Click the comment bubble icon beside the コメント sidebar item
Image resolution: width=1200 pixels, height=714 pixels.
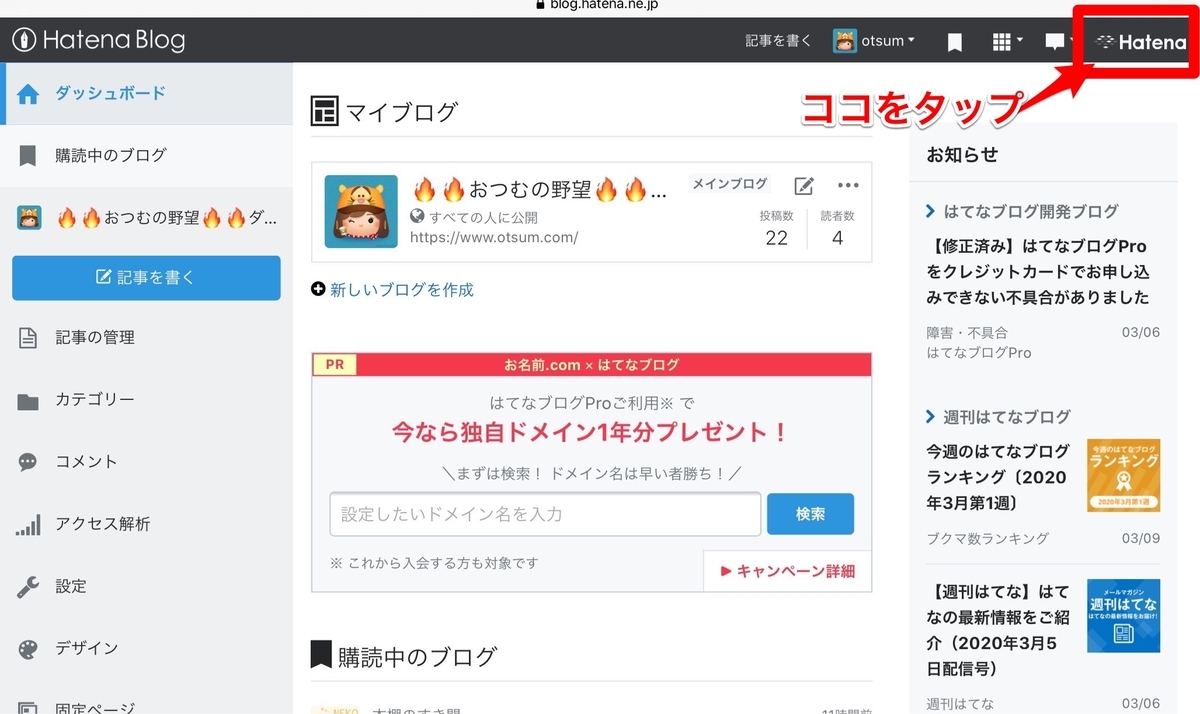click(28, 463)
